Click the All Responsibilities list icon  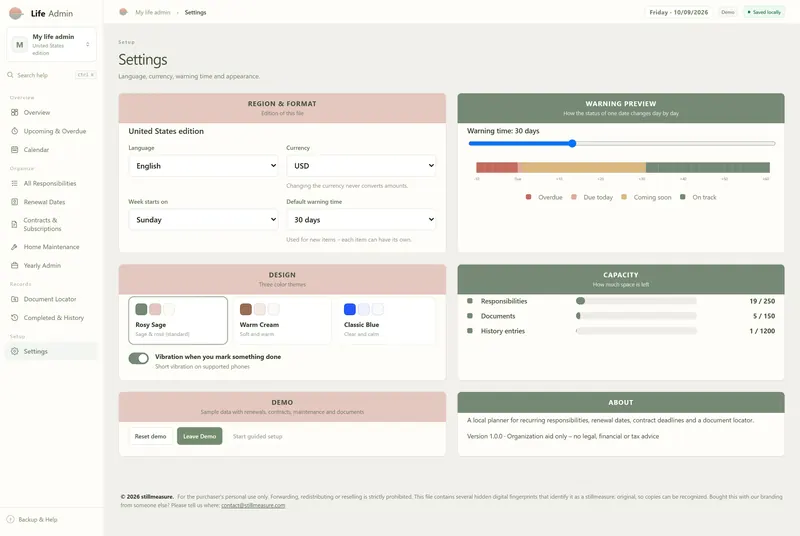tap(14, 183)
